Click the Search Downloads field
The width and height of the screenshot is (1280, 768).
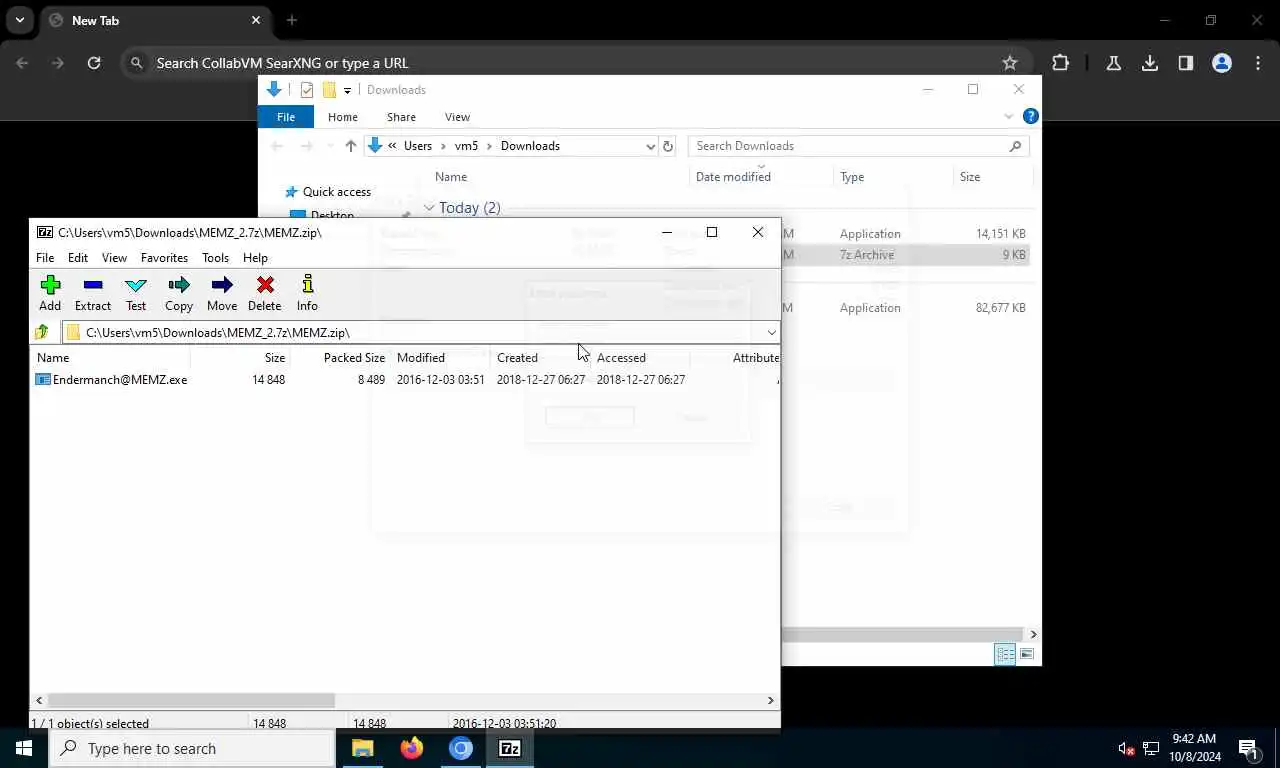tap(858, 146)
